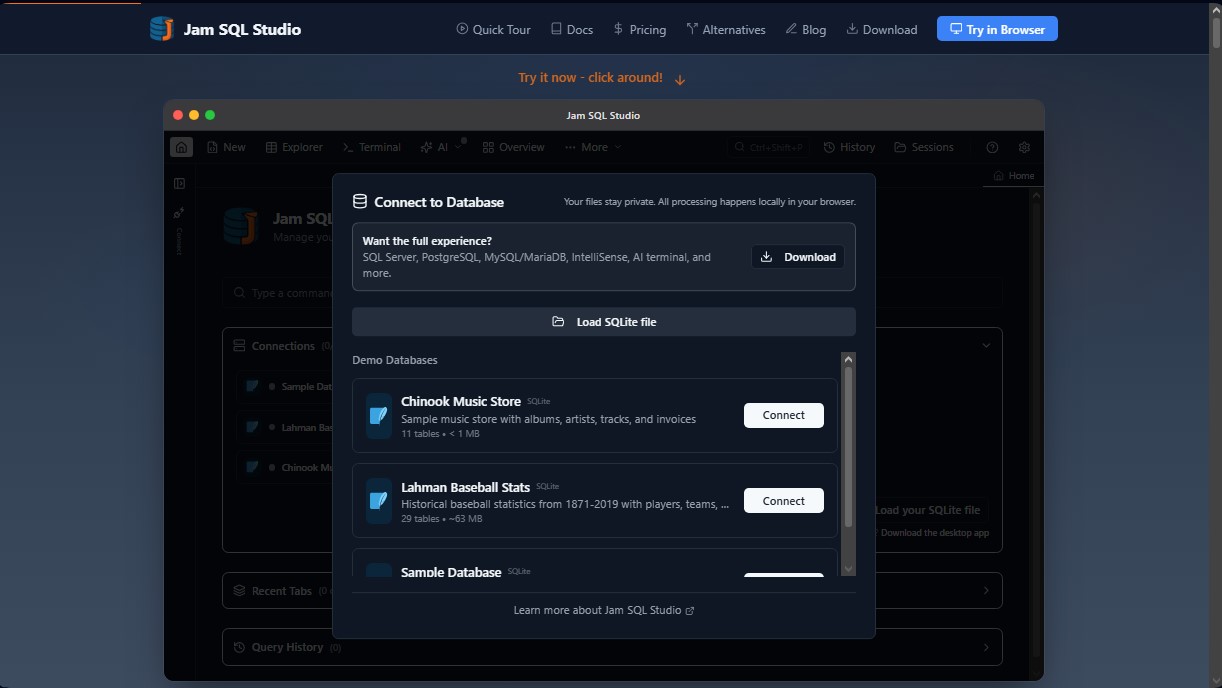This screenshot has height=688, width=1222.
Task: Open the help question mark icon
Action: (992, 147)
